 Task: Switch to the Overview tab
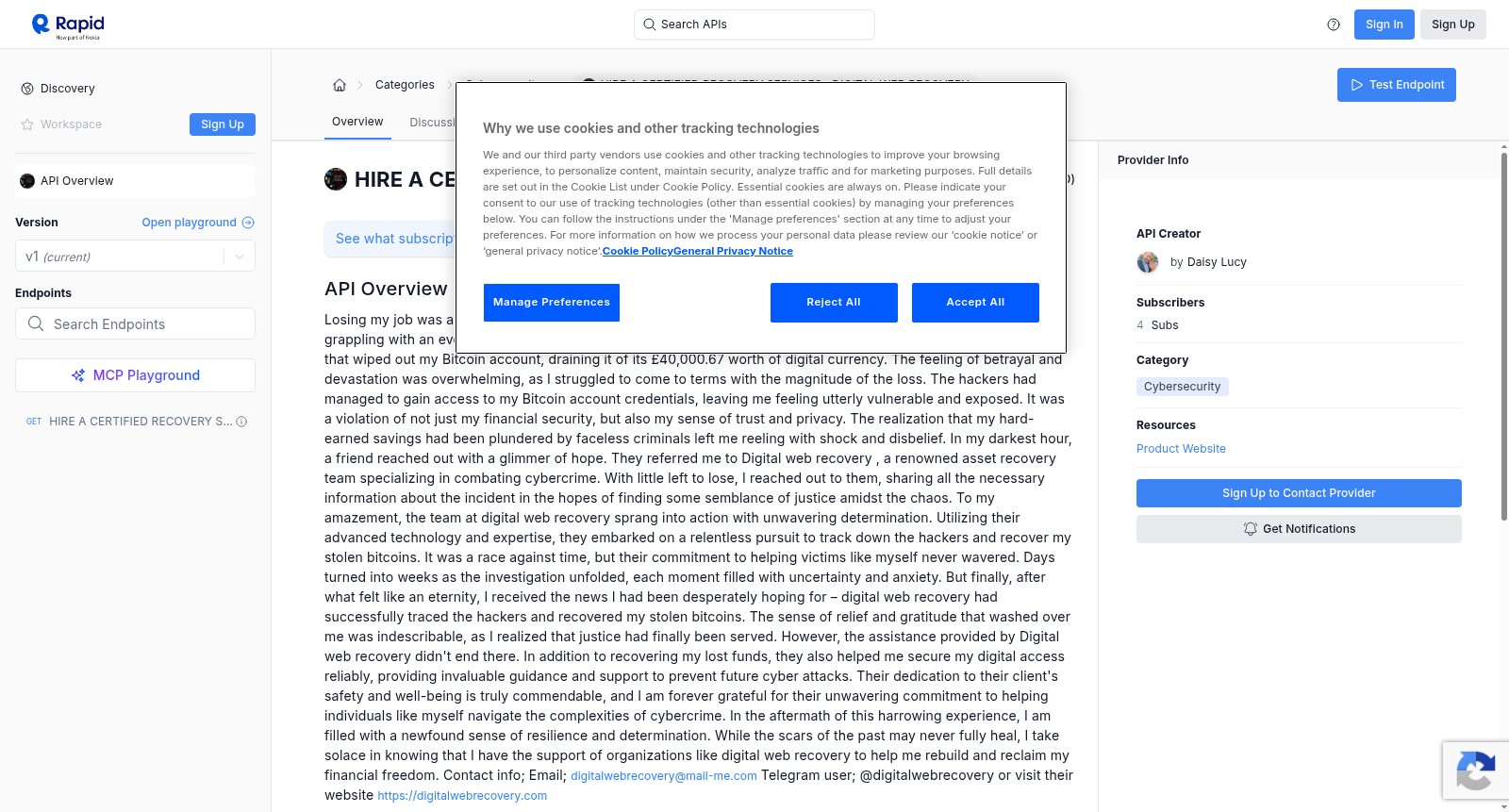coord(357,122)
